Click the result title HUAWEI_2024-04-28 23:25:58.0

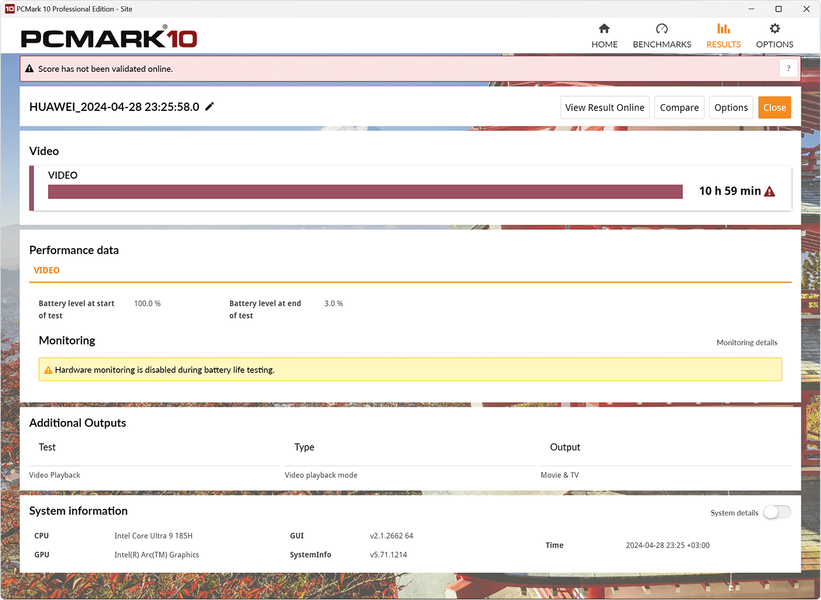point(114,107)
